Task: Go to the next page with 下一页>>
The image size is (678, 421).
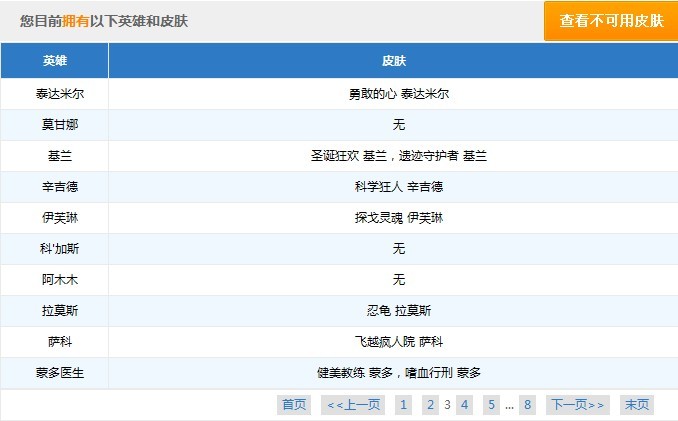Action: [578, 405]
